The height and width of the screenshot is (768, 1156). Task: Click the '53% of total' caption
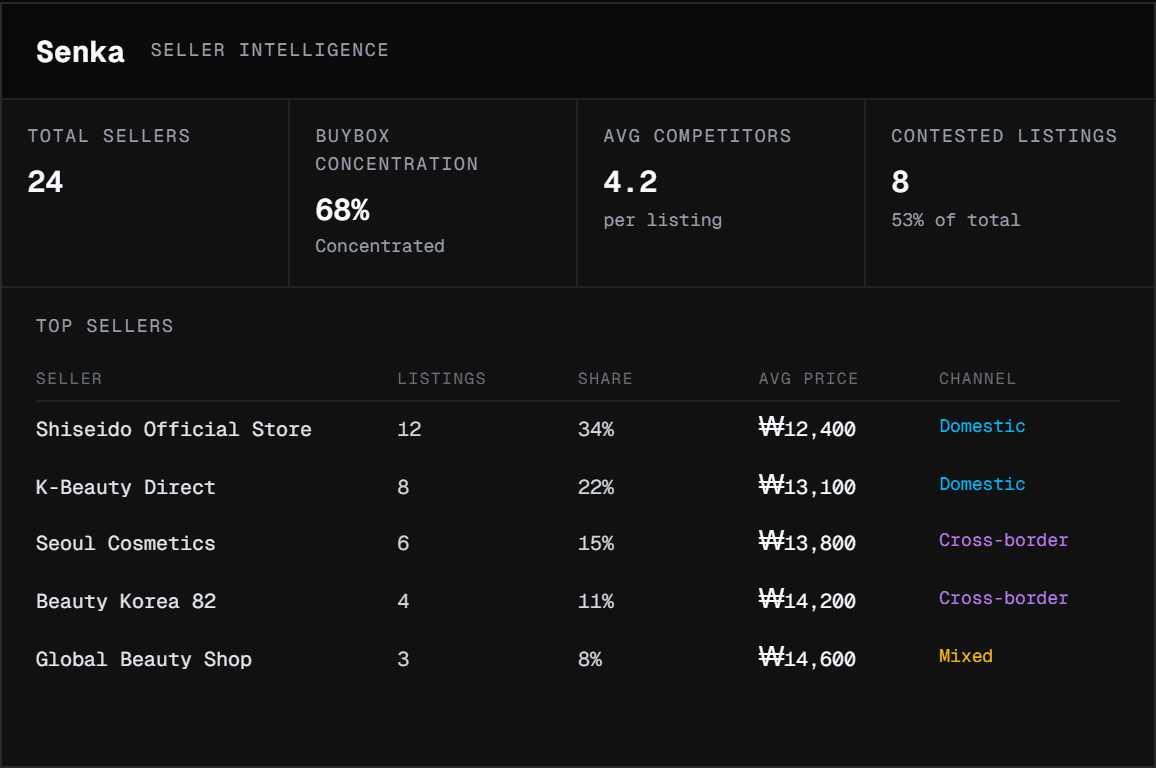[955, 220]
